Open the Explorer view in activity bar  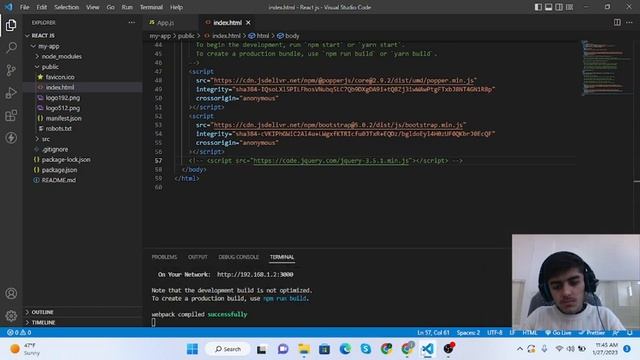(x=11, y=25)
